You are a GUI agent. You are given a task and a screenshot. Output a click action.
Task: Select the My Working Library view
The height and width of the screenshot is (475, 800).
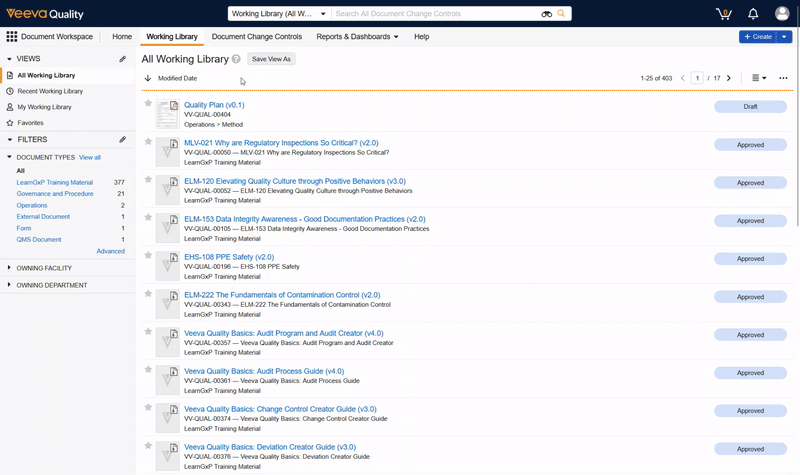pos(44,107)
